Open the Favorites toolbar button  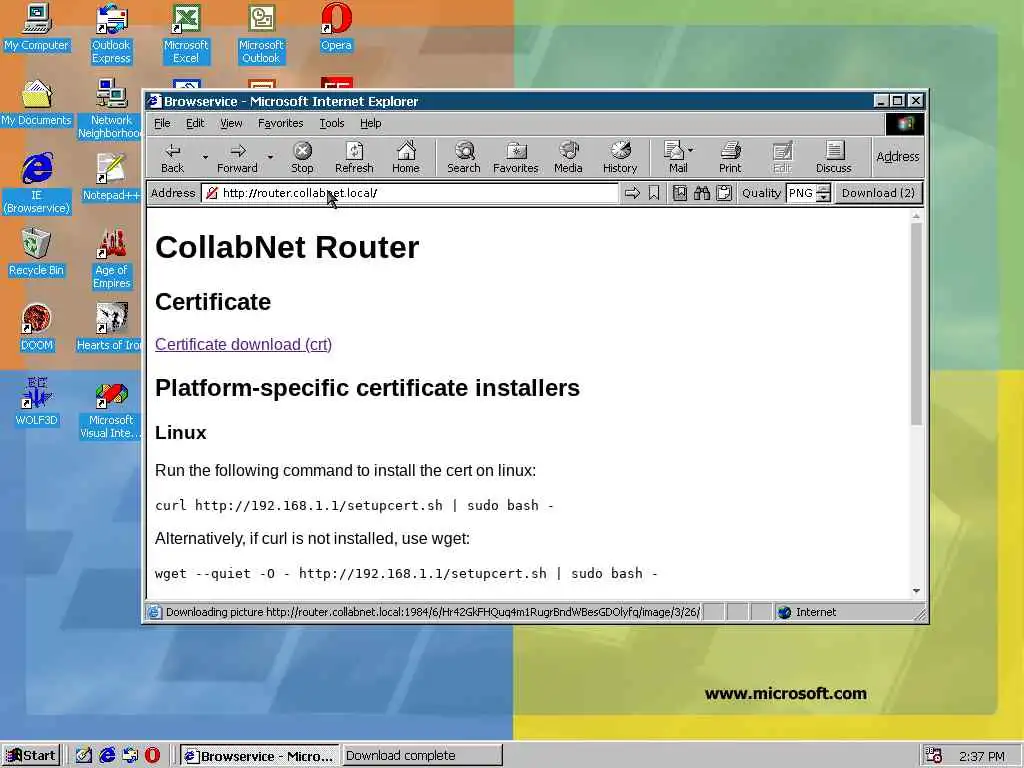(x=516, y=157)
